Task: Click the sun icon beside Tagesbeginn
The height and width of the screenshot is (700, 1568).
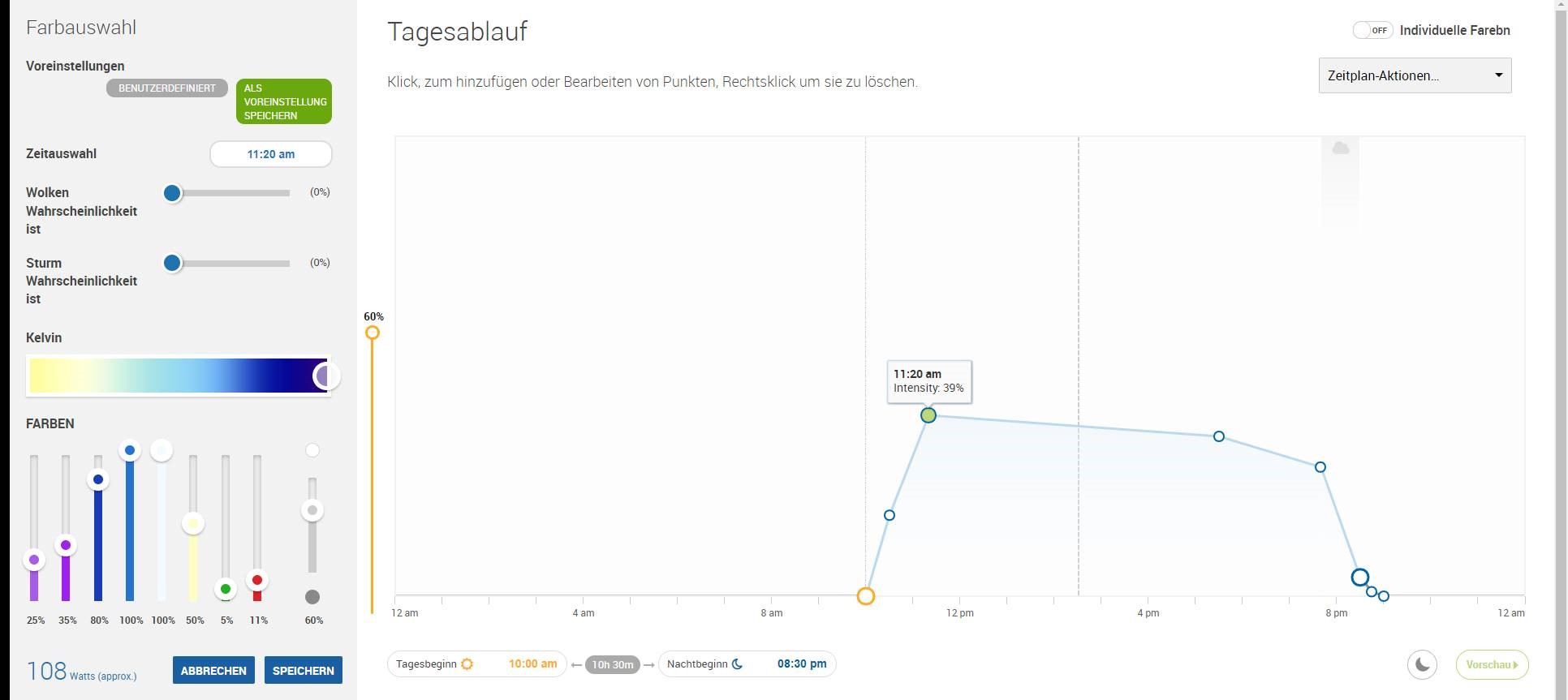Action: 467,664
